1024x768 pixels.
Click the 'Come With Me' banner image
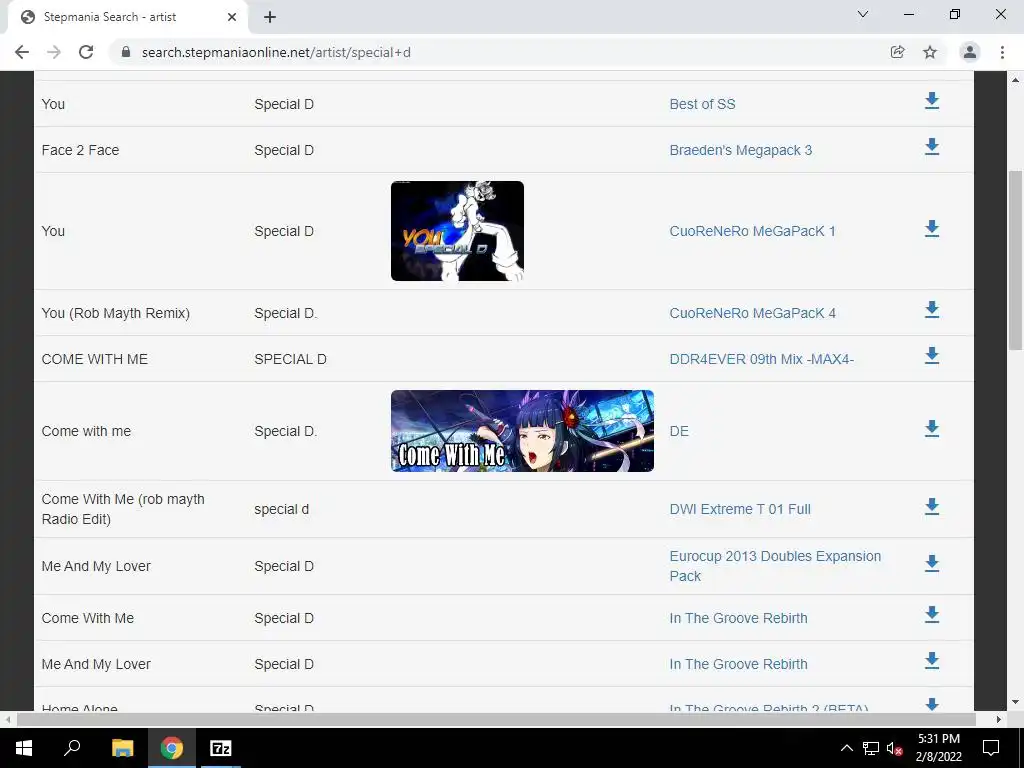click(x=522, y=431)
